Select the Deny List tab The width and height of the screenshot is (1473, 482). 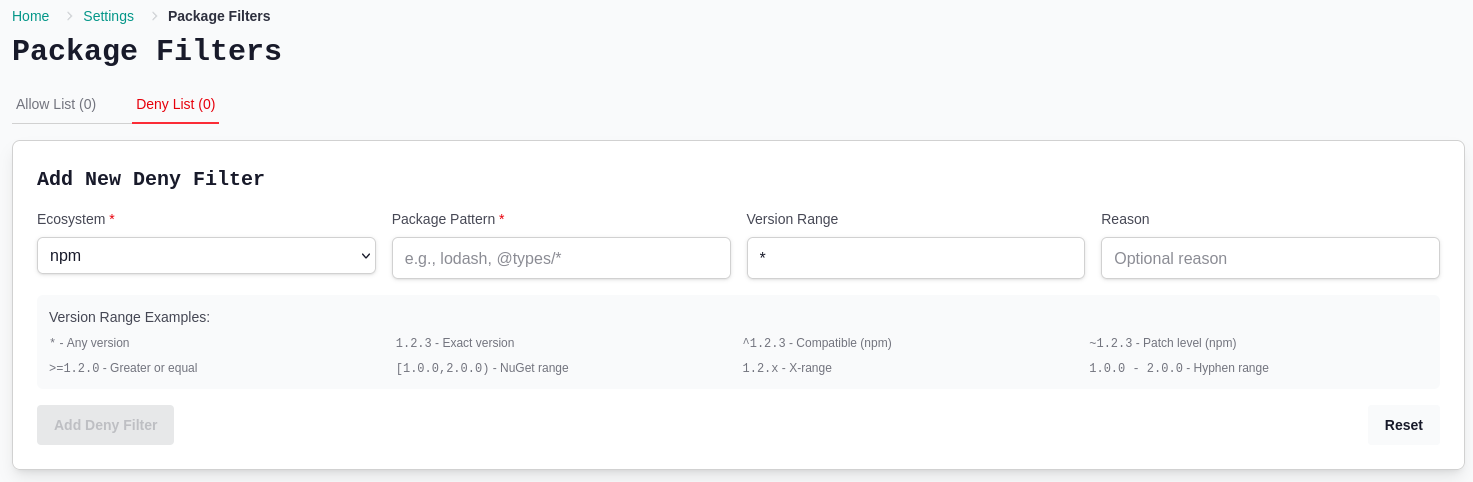point(175,104)
